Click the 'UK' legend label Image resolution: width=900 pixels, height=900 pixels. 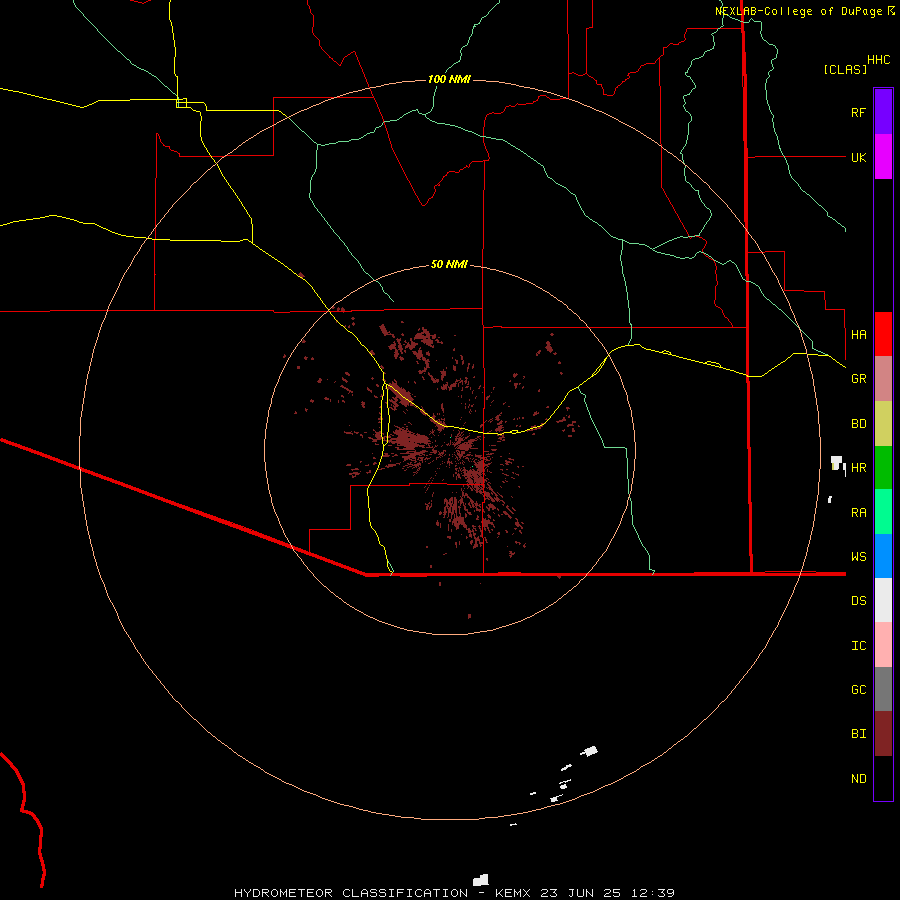click(x=858, y=157)
